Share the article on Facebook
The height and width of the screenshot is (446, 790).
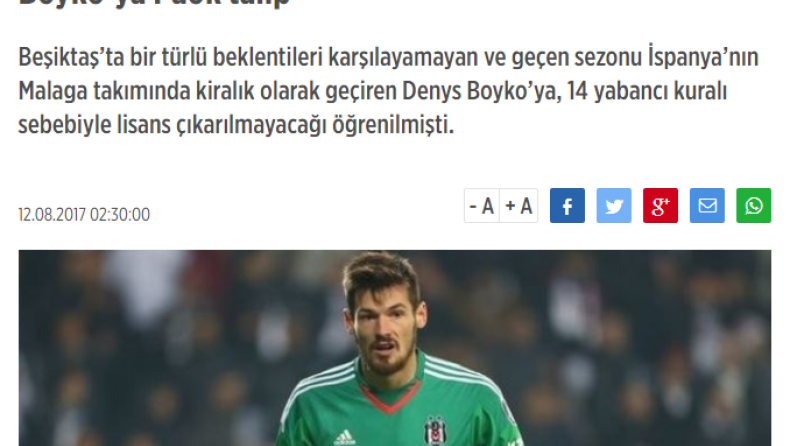567,206
